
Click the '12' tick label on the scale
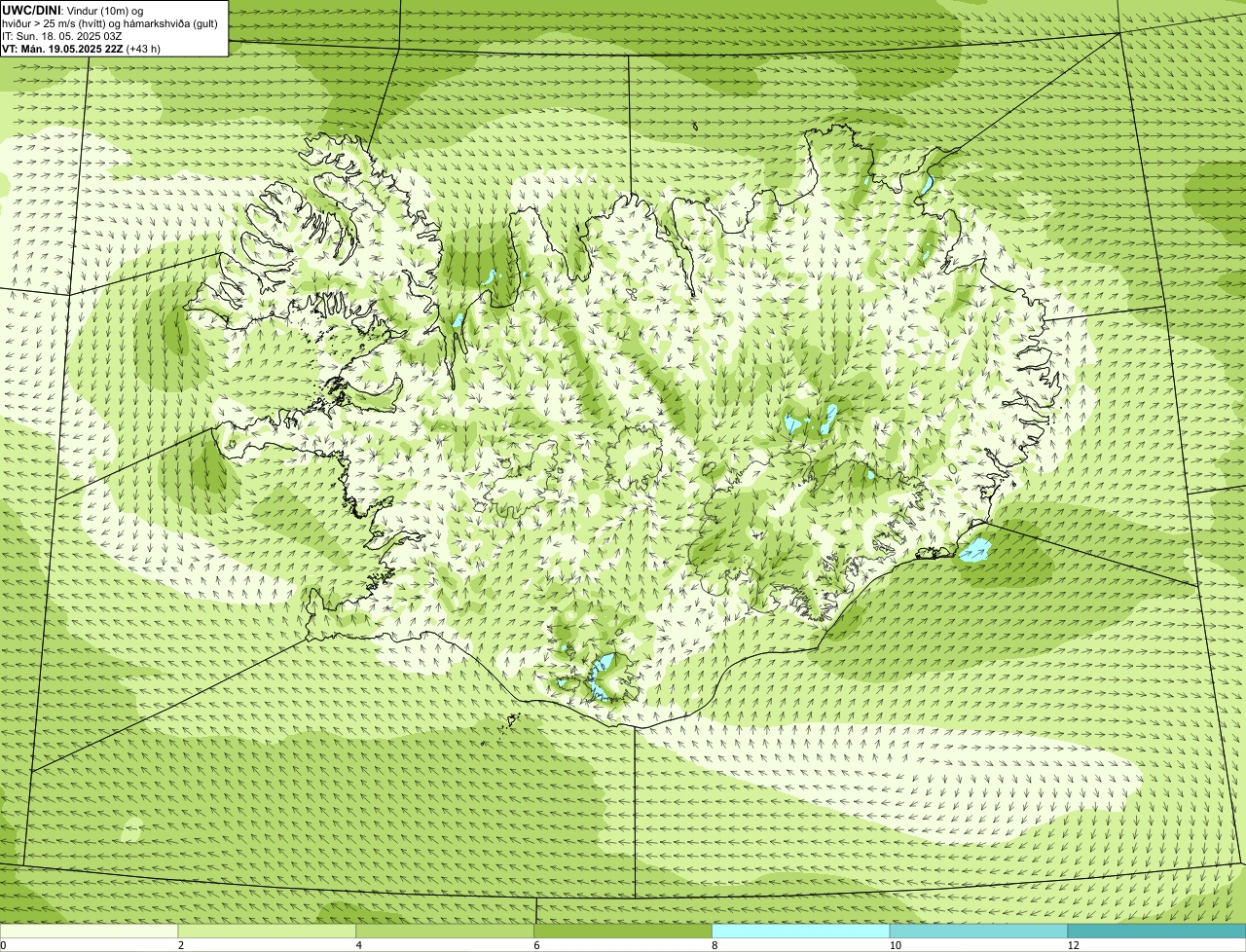1073,945
